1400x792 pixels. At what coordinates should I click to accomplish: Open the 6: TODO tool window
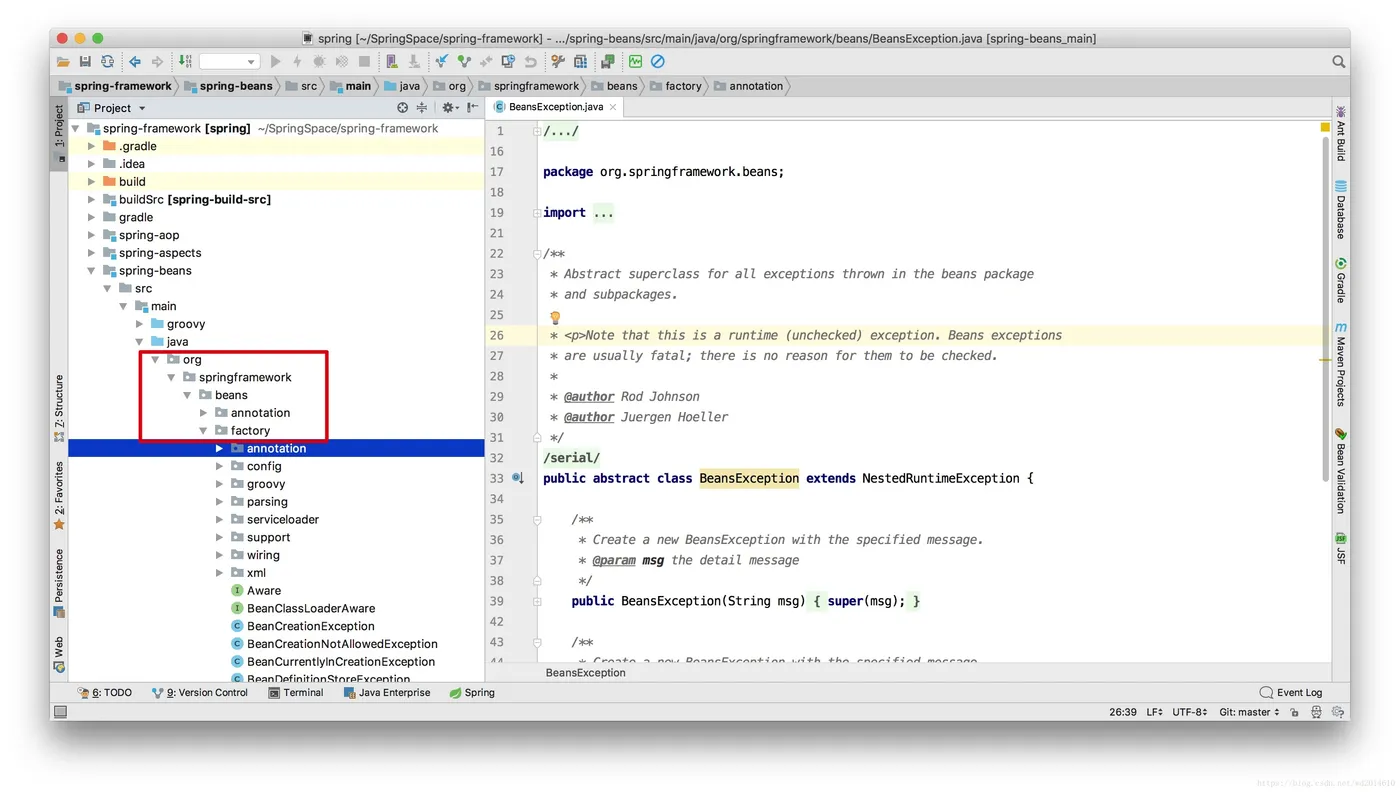[105, 692]
